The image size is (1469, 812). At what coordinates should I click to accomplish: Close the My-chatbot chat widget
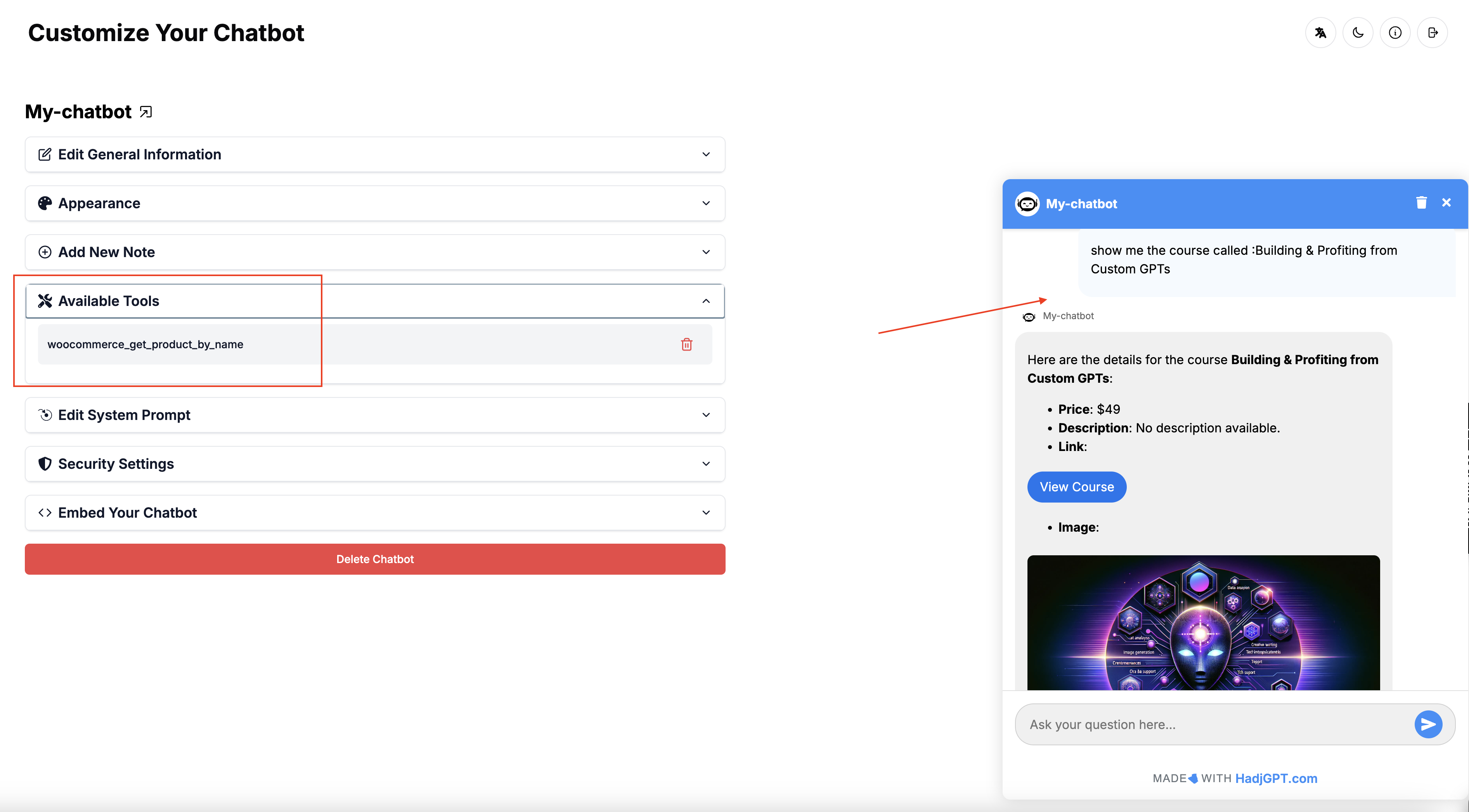tap(1446, 203)
